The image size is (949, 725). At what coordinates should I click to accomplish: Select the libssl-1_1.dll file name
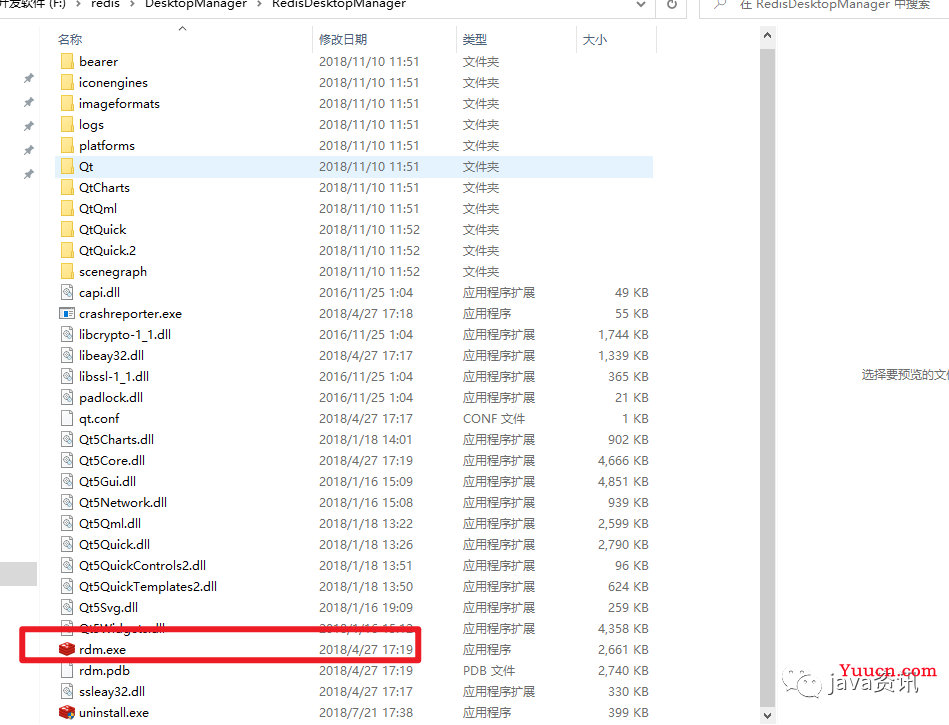[x=114, y=376]
